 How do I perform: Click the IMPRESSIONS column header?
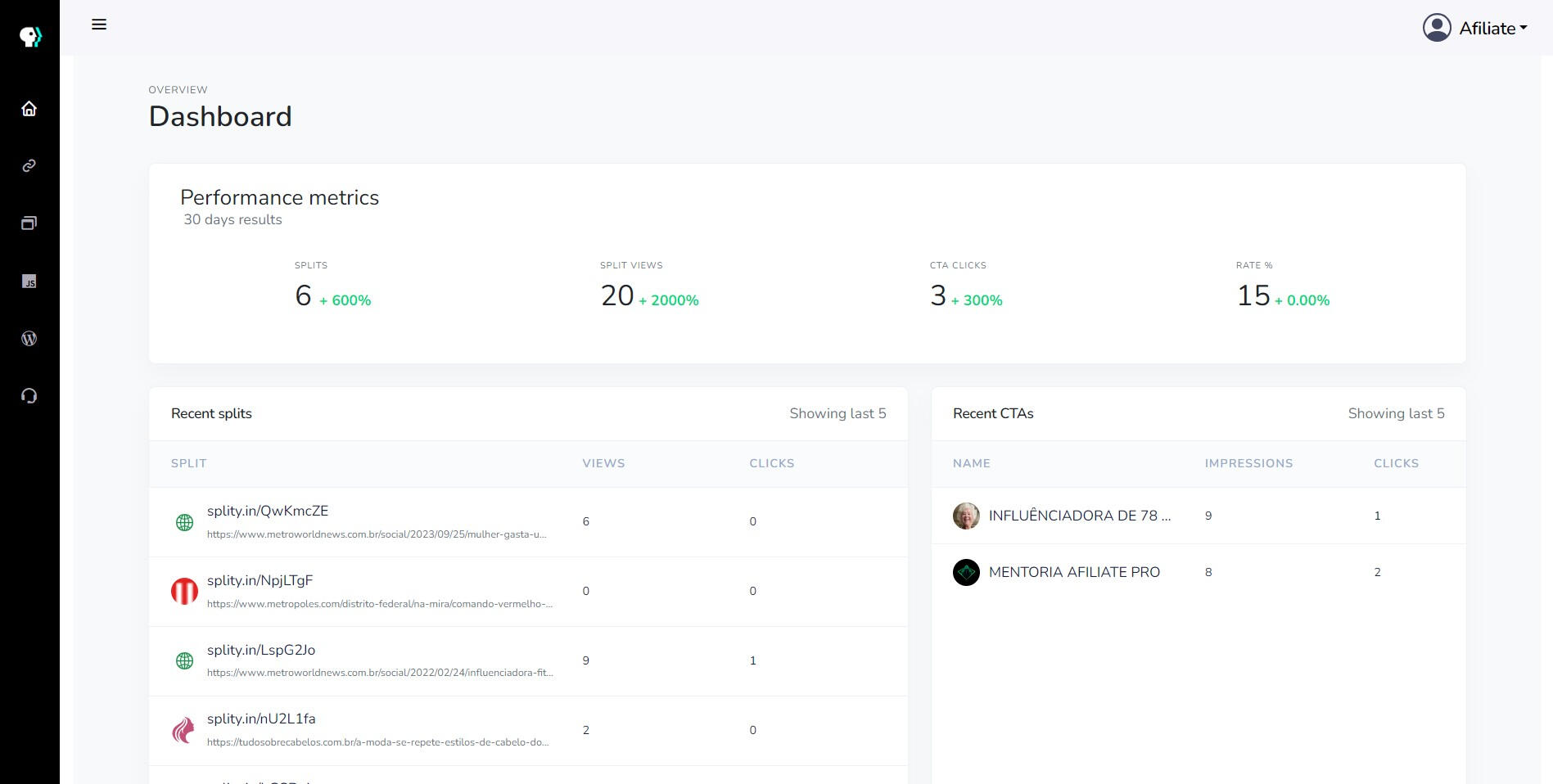click(x=1248, y=463)
